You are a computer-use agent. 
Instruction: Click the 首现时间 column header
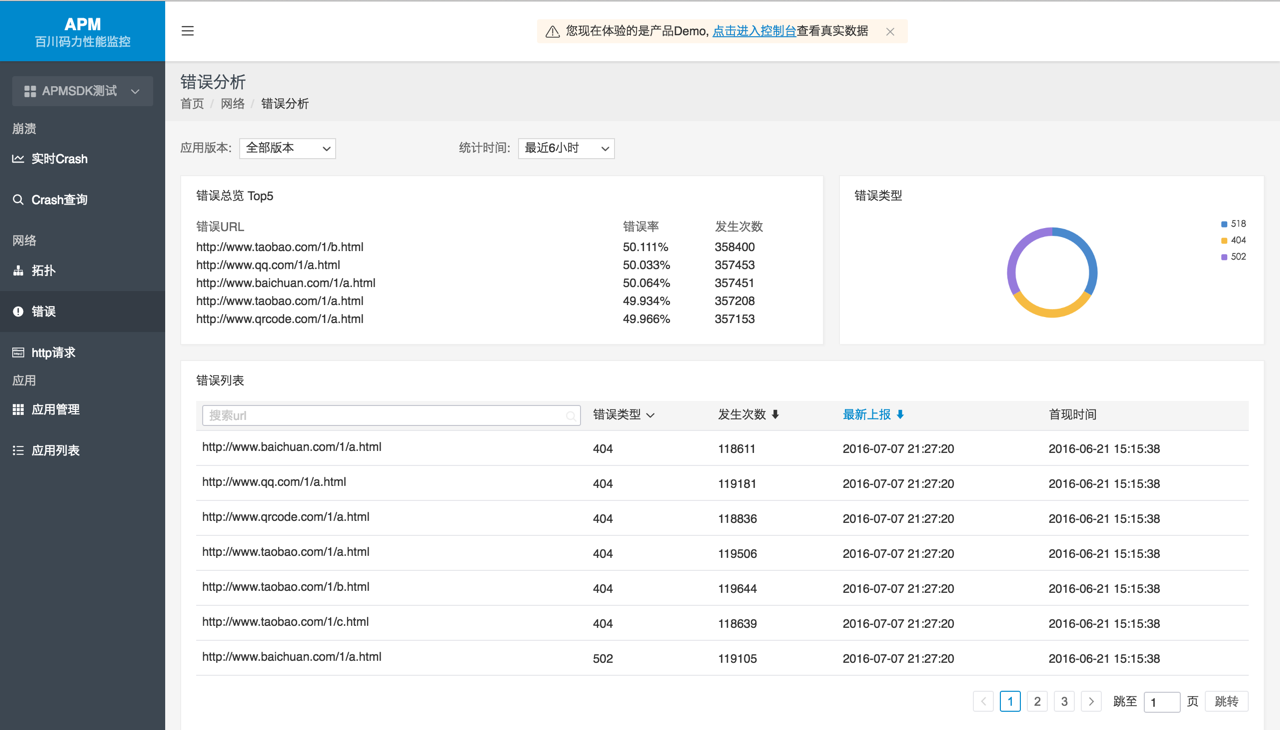coord(1073,415)
